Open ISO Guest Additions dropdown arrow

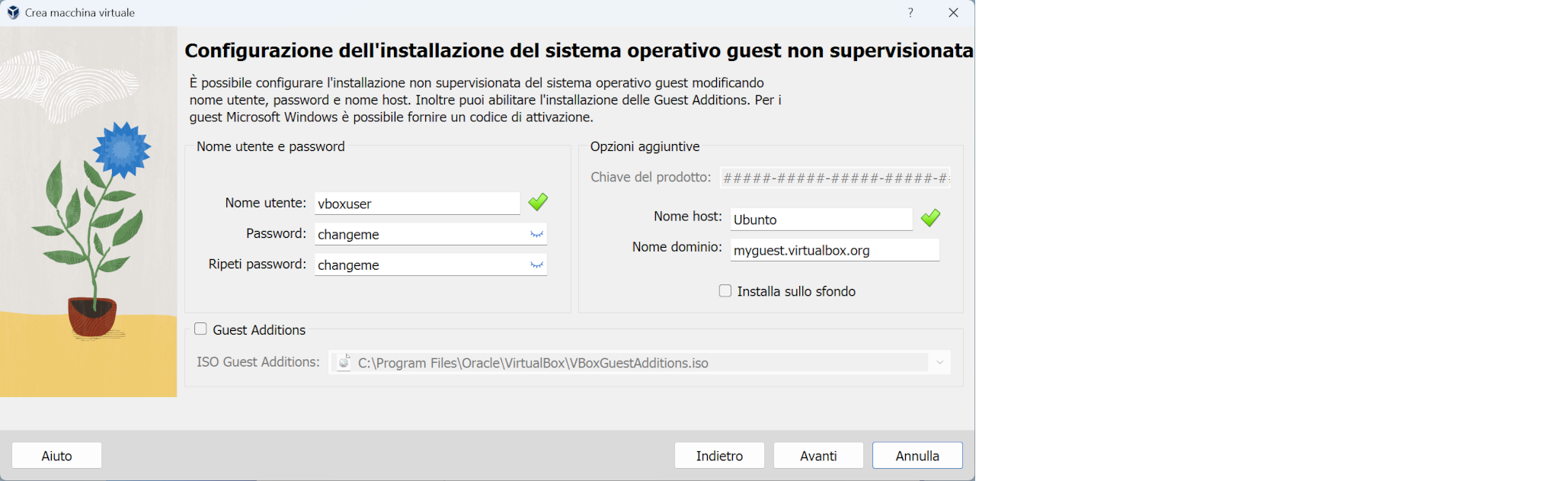pyautogui.click(x=940, y=362)
